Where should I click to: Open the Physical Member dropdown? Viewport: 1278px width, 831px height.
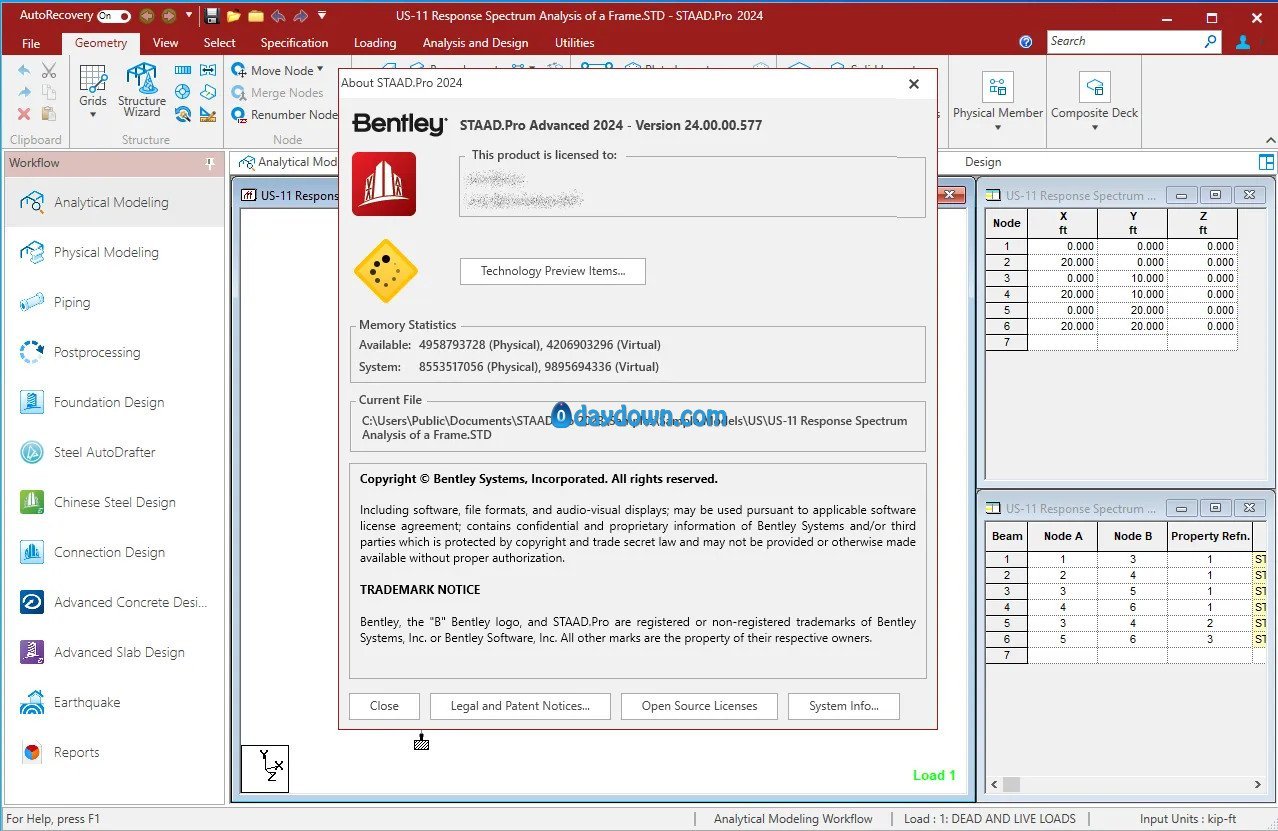point(997,127)
